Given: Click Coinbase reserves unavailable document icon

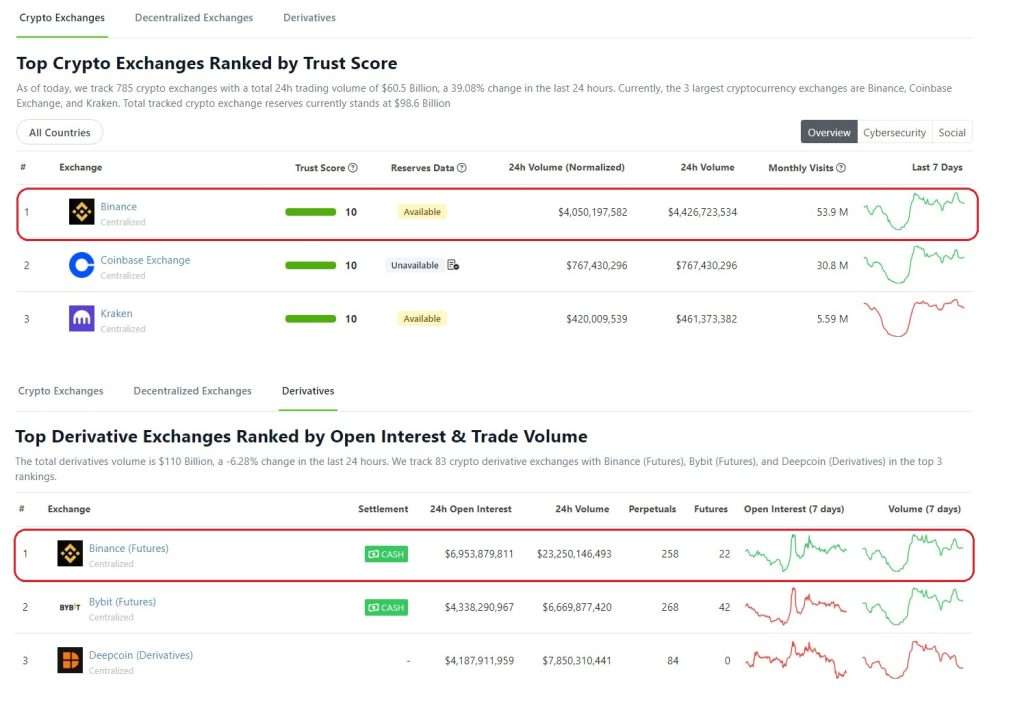Looking at the screenshot, I should [x=453, y=265].
